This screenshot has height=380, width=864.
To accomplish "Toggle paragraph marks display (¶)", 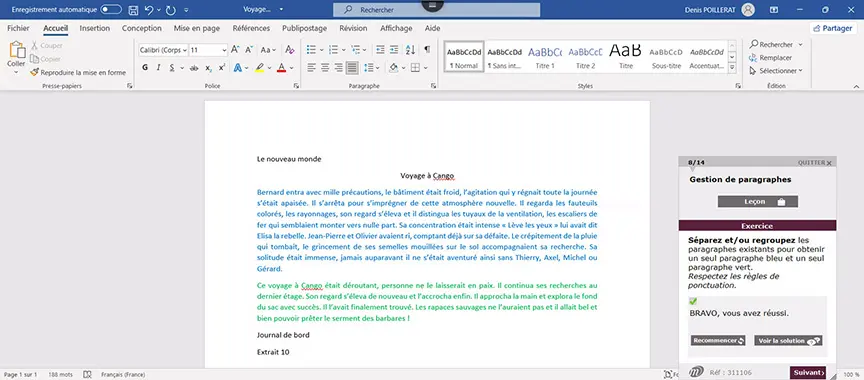I will tap(427, 50).
